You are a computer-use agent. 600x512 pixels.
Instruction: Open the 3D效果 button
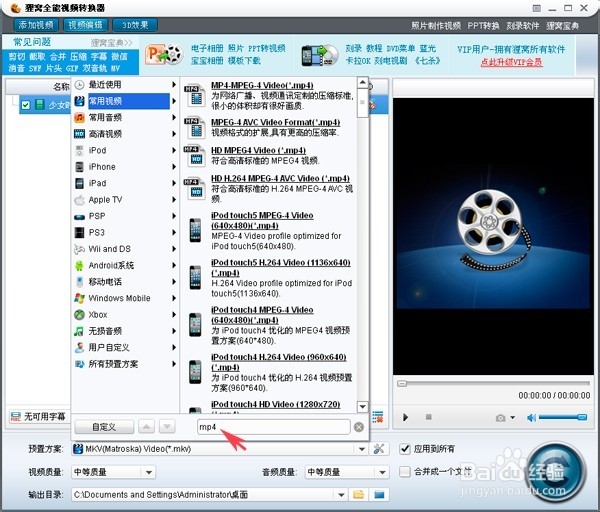[x=135, y=25]
